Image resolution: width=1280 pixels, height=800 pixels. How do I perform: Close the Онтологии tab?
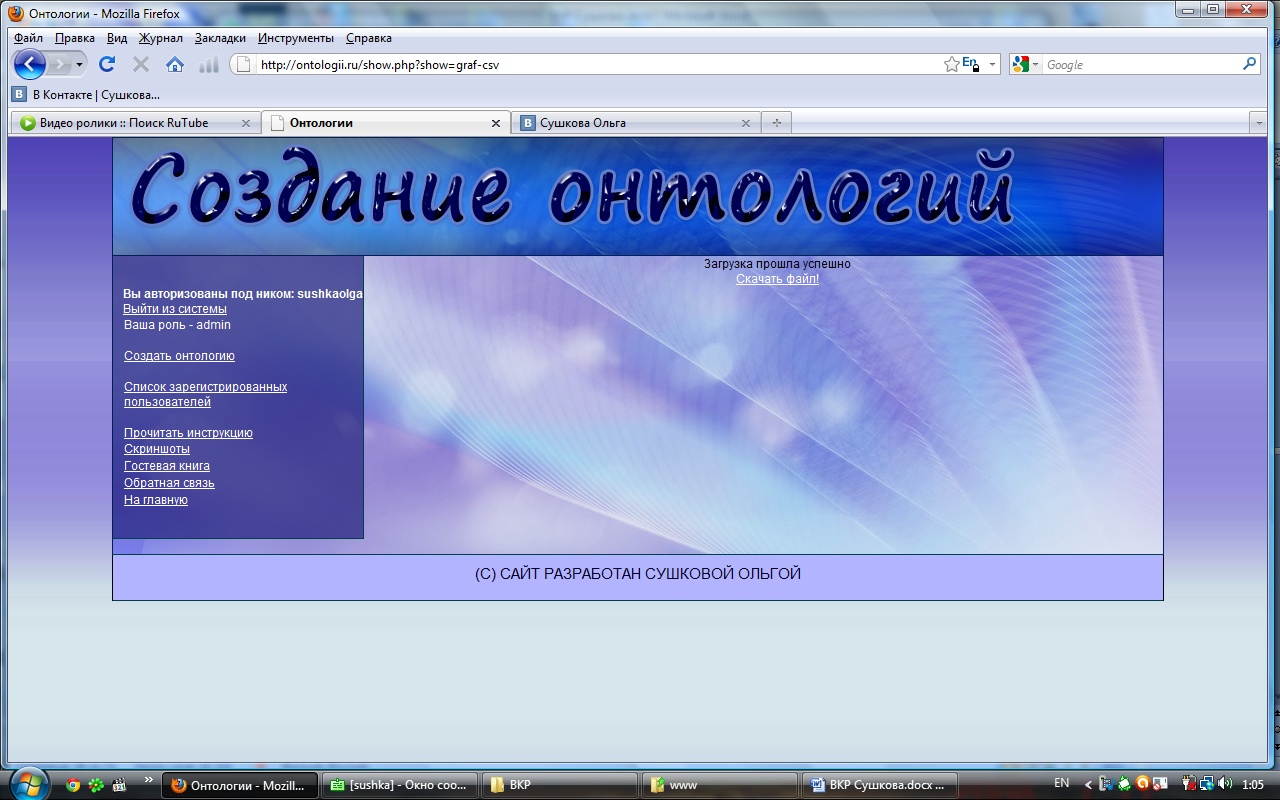(496, 123)
